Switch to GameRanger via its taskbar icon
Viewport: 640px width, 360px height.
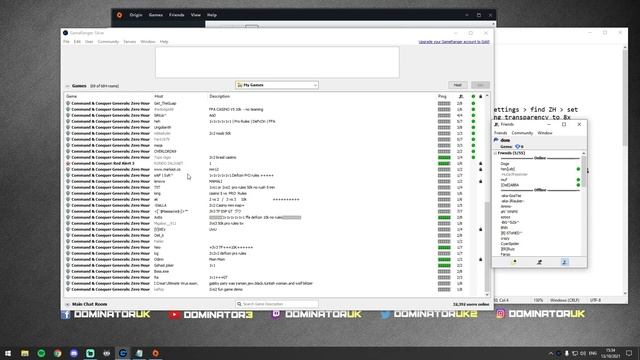pos(123,353)
